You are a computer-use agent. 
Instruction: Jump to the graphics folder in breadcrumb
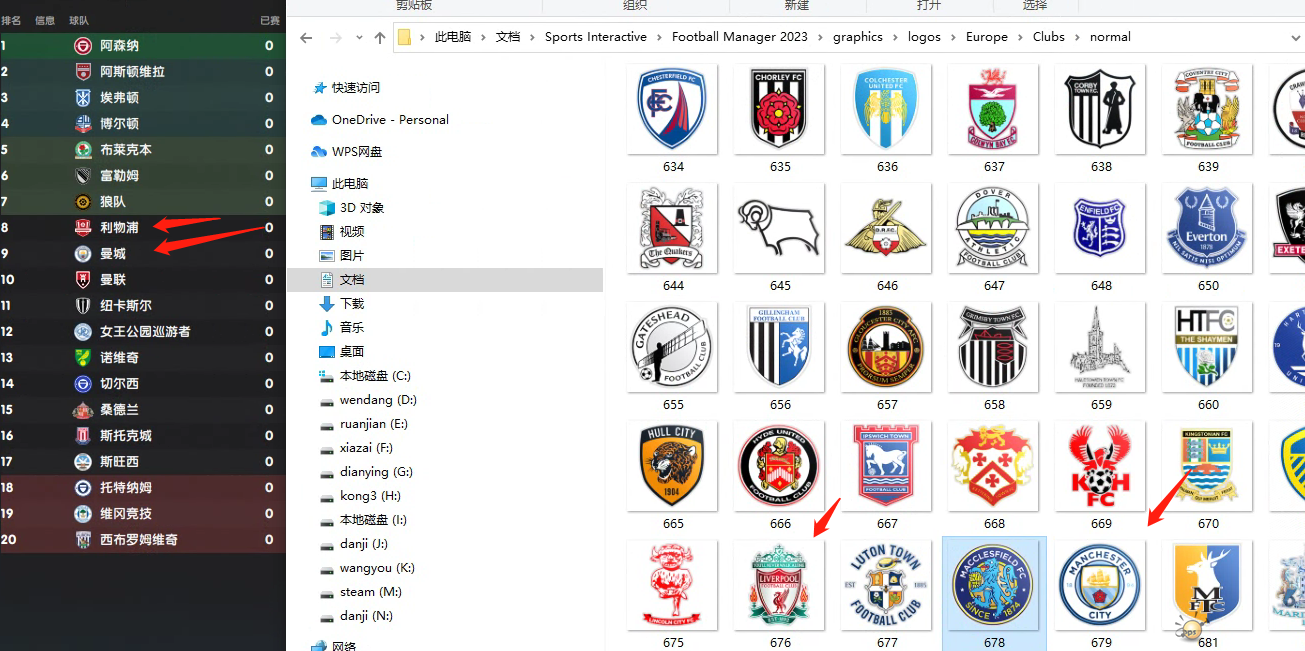858,37
